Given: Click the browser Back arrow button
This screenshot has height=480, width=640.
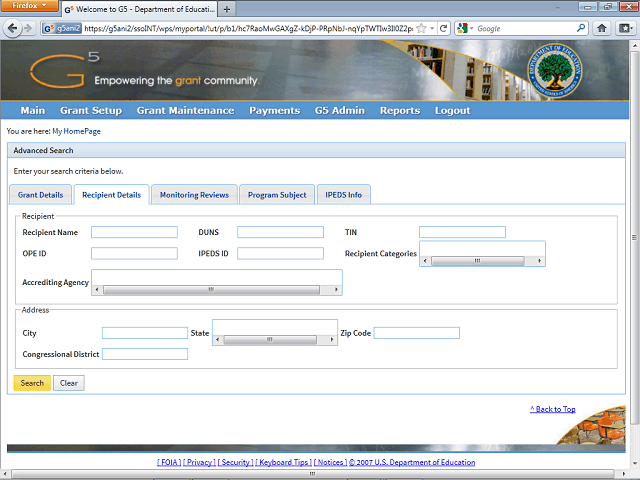Looking at the screenshot, I should point(13,28).
